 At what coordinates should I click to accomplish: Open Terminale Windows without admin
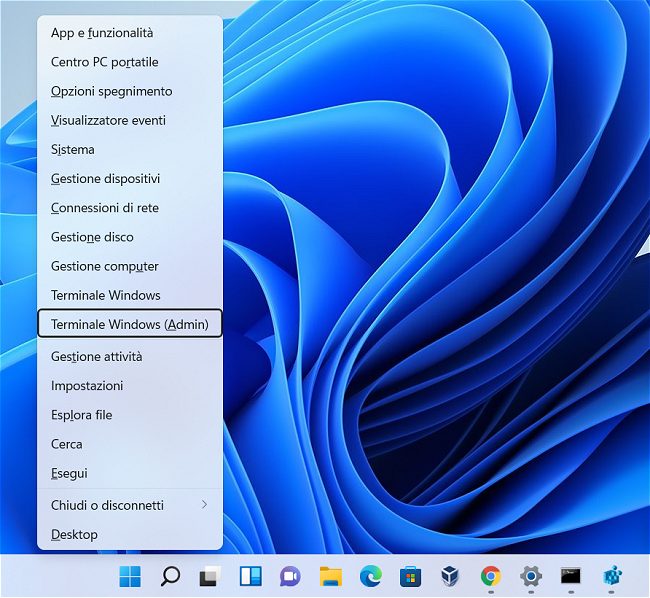[x=130, y=295]
